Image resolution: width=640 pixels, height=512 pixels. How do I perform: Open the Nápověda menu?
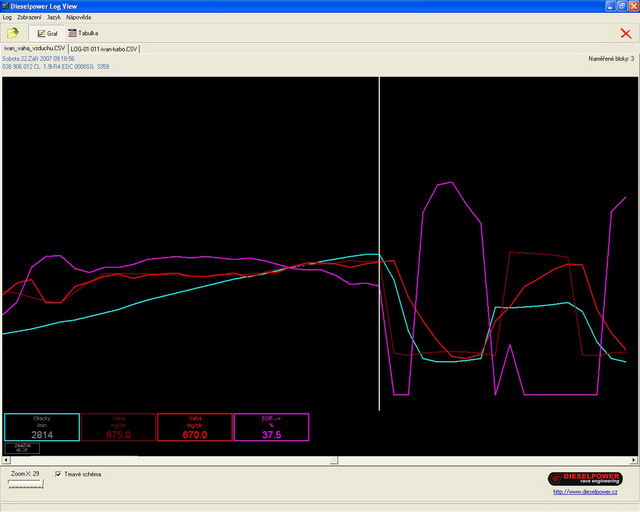click(x=79, y=18)
